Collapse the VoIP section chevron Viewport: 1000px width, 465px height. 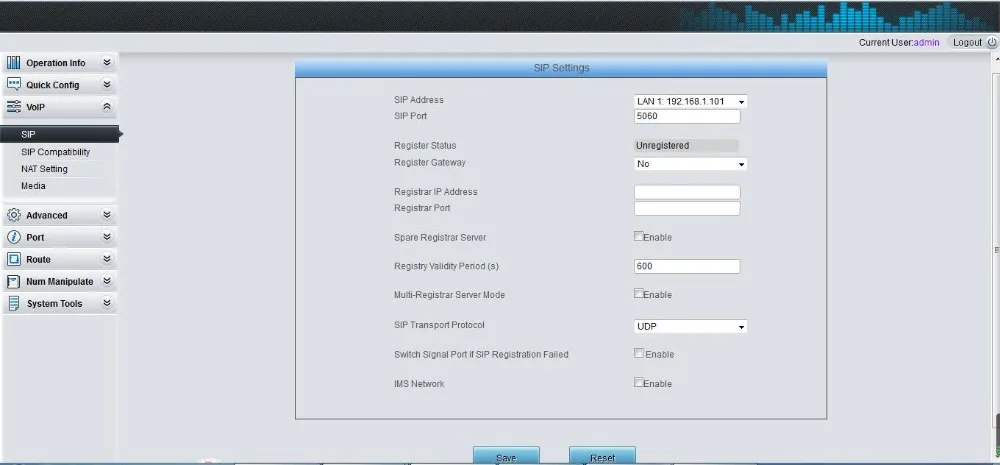[107, 107]
